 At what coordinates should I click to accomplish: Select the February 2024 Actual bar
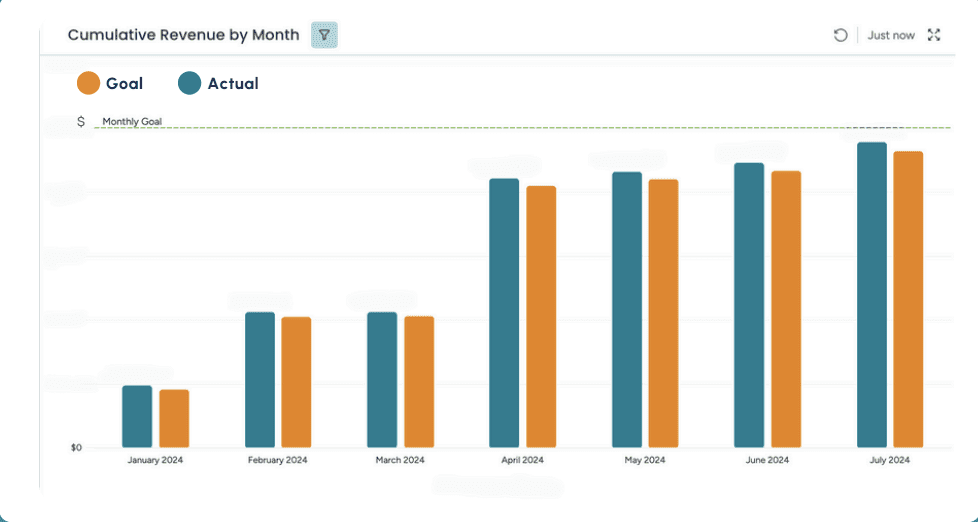tap(260, 379)
